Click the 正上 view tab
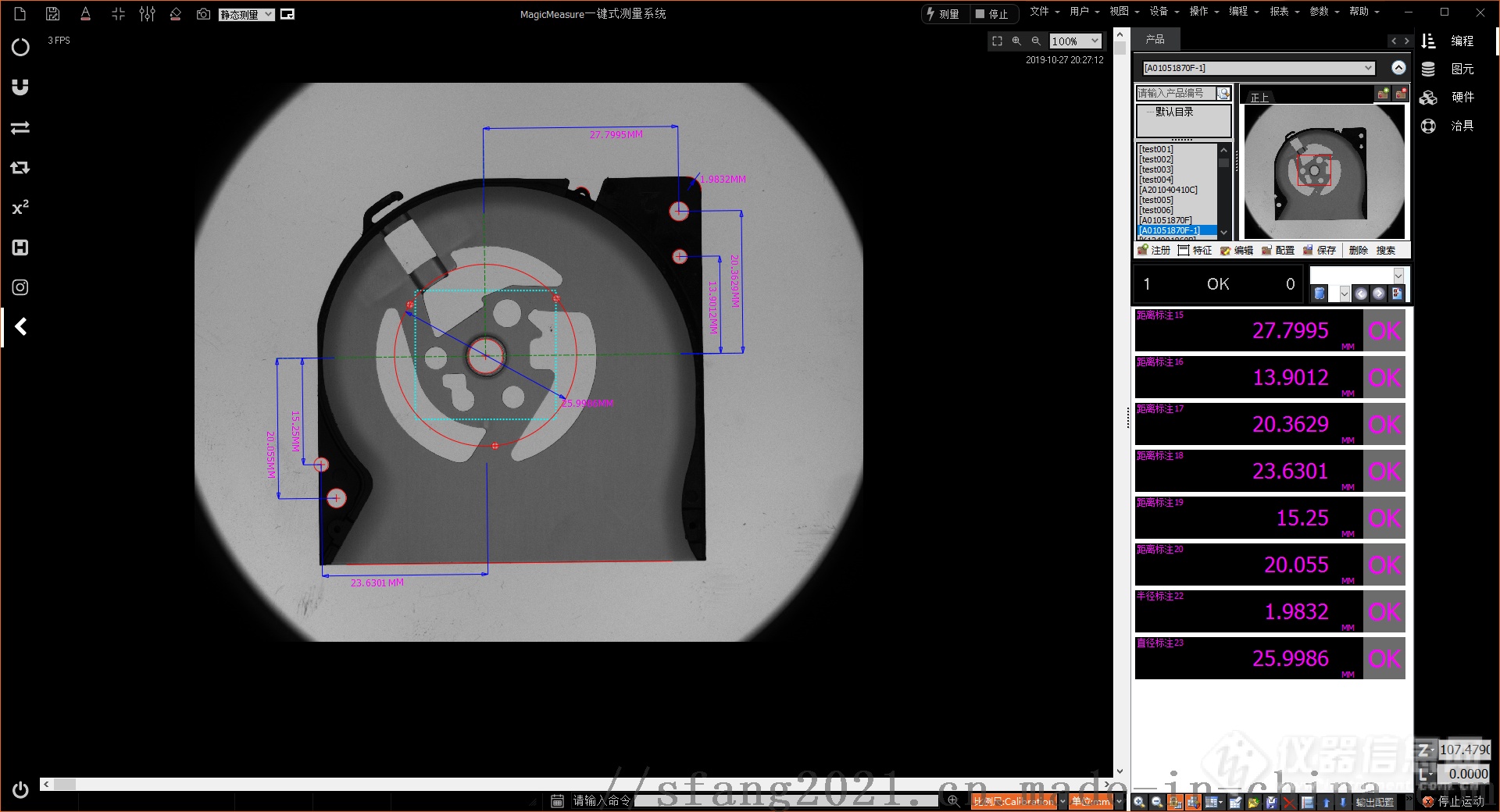Viewport: 1500px width, 812px height. point(1259,98)
